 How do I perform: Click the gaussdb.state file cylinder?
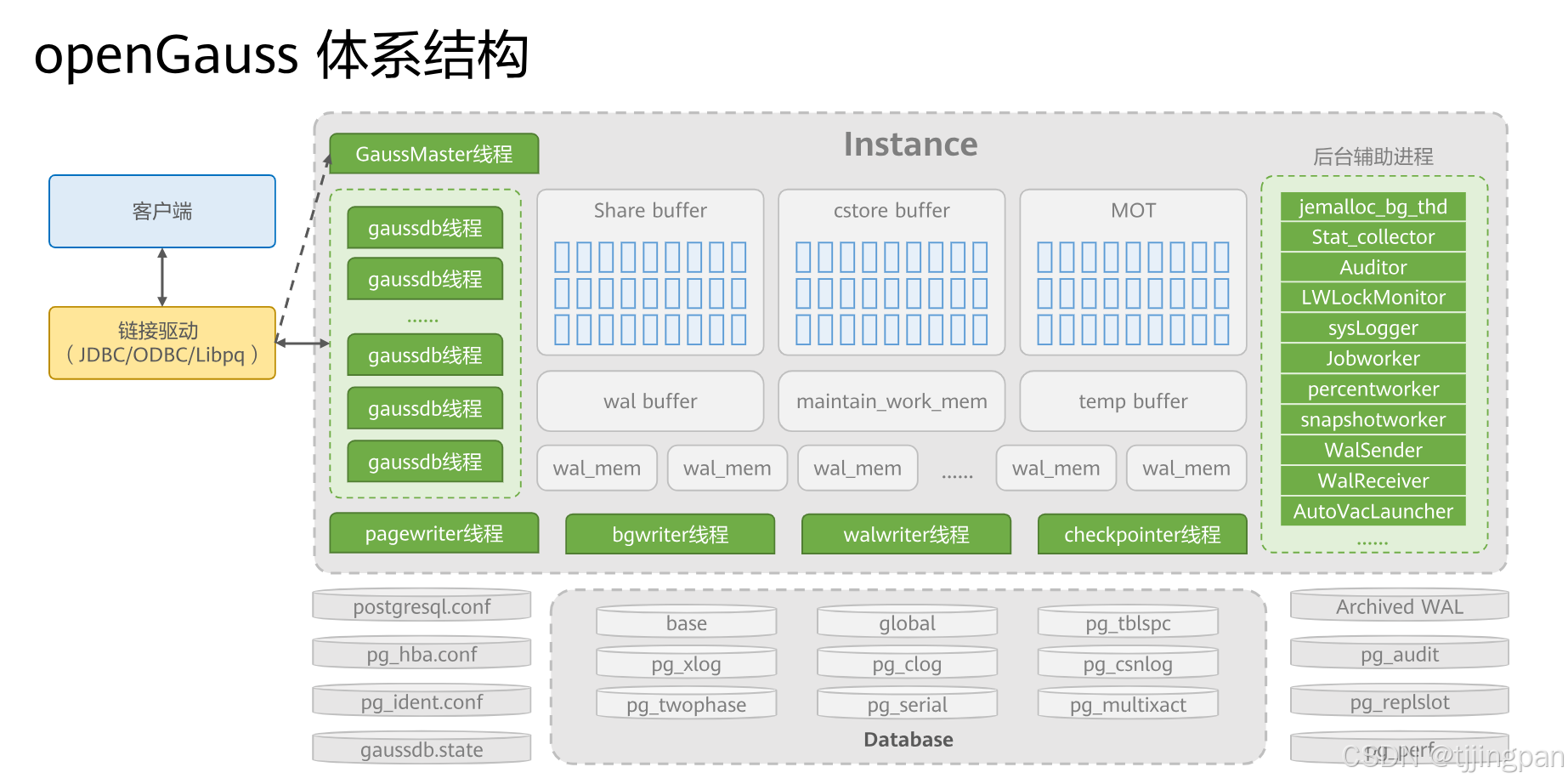(422, 748)
